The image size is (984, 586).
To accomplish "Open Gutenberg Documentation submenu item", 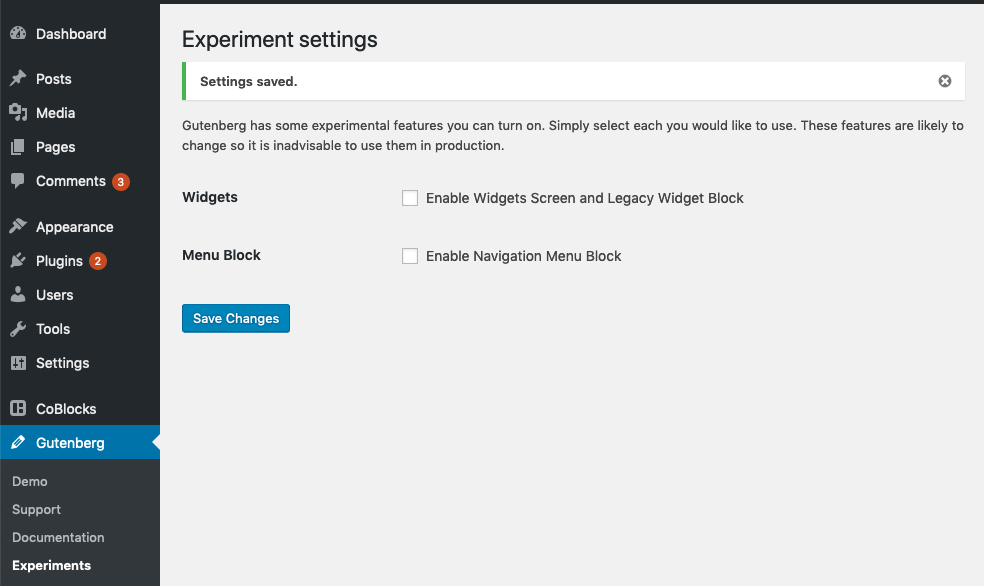I will [x=58, y=537].
